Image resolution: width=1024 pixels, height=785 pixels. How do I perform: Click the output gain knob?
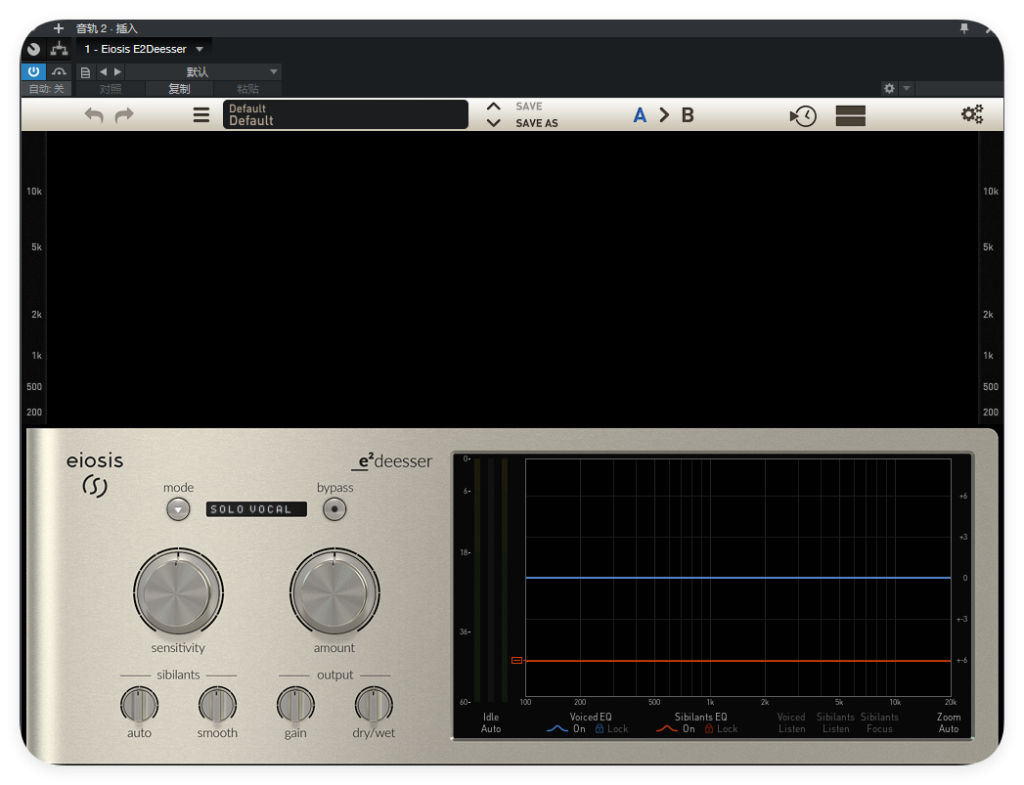(x=295, y=705)
